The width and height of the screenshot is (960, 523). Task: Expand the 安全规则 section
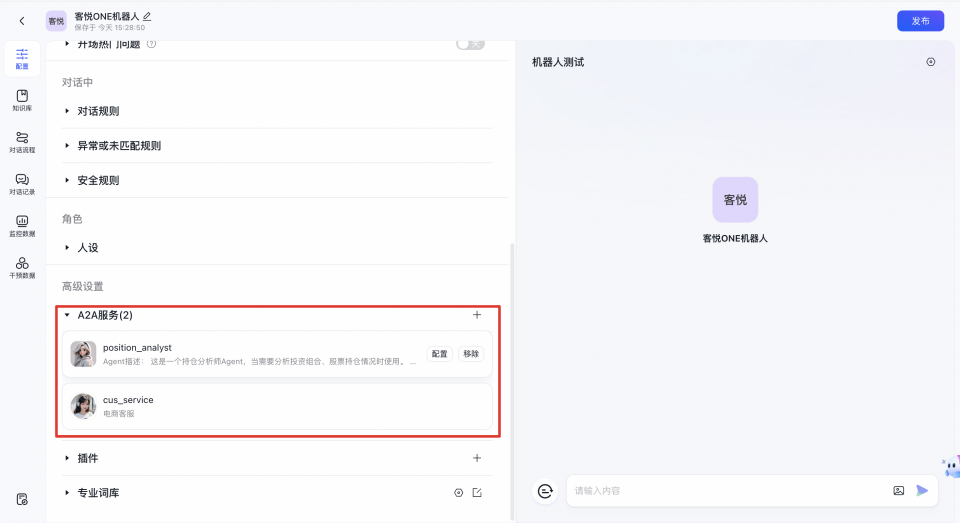coord(67,180)
